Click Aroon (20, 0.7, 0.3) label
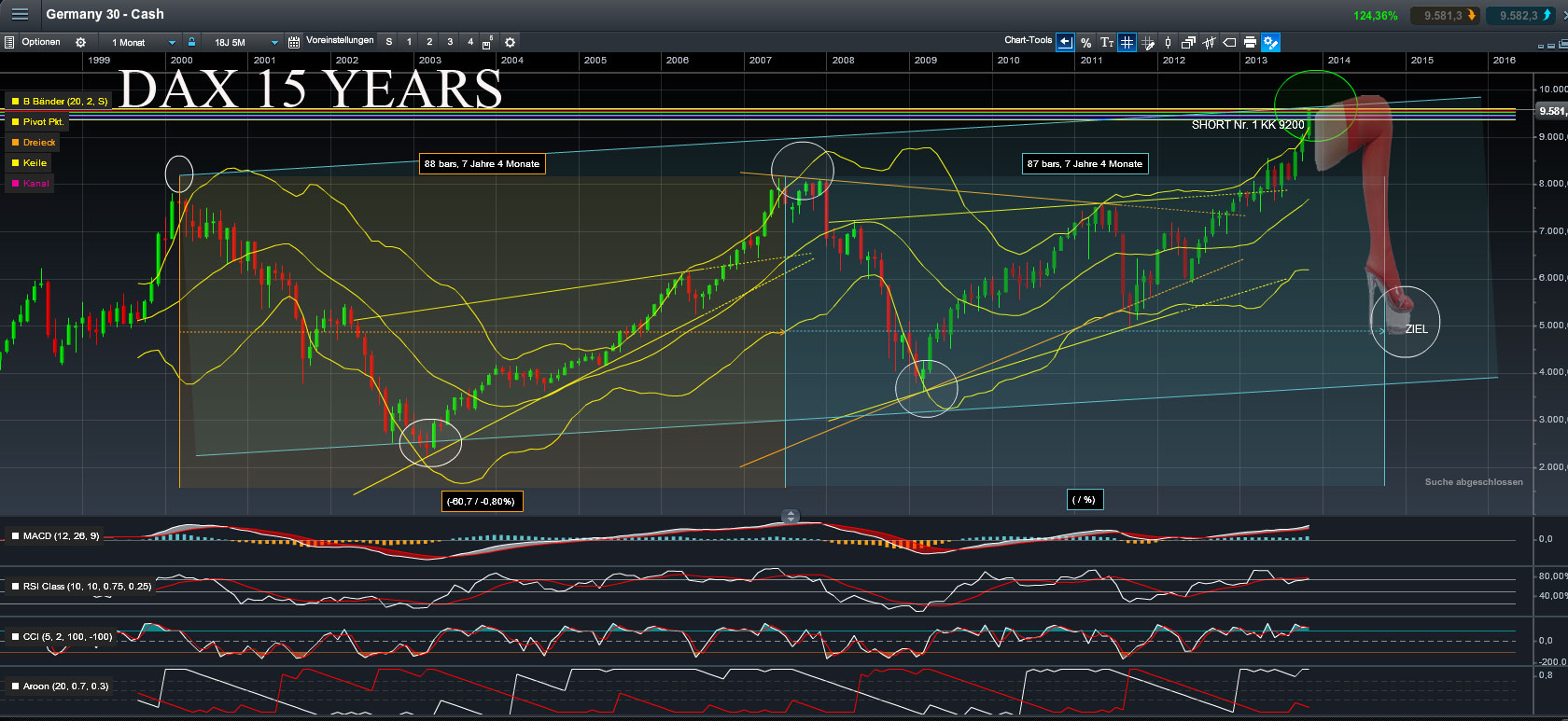 (60, 686)
